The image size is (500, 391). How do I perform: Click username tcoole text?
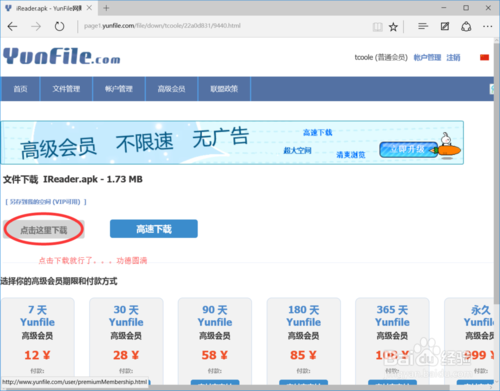point(364,57)
